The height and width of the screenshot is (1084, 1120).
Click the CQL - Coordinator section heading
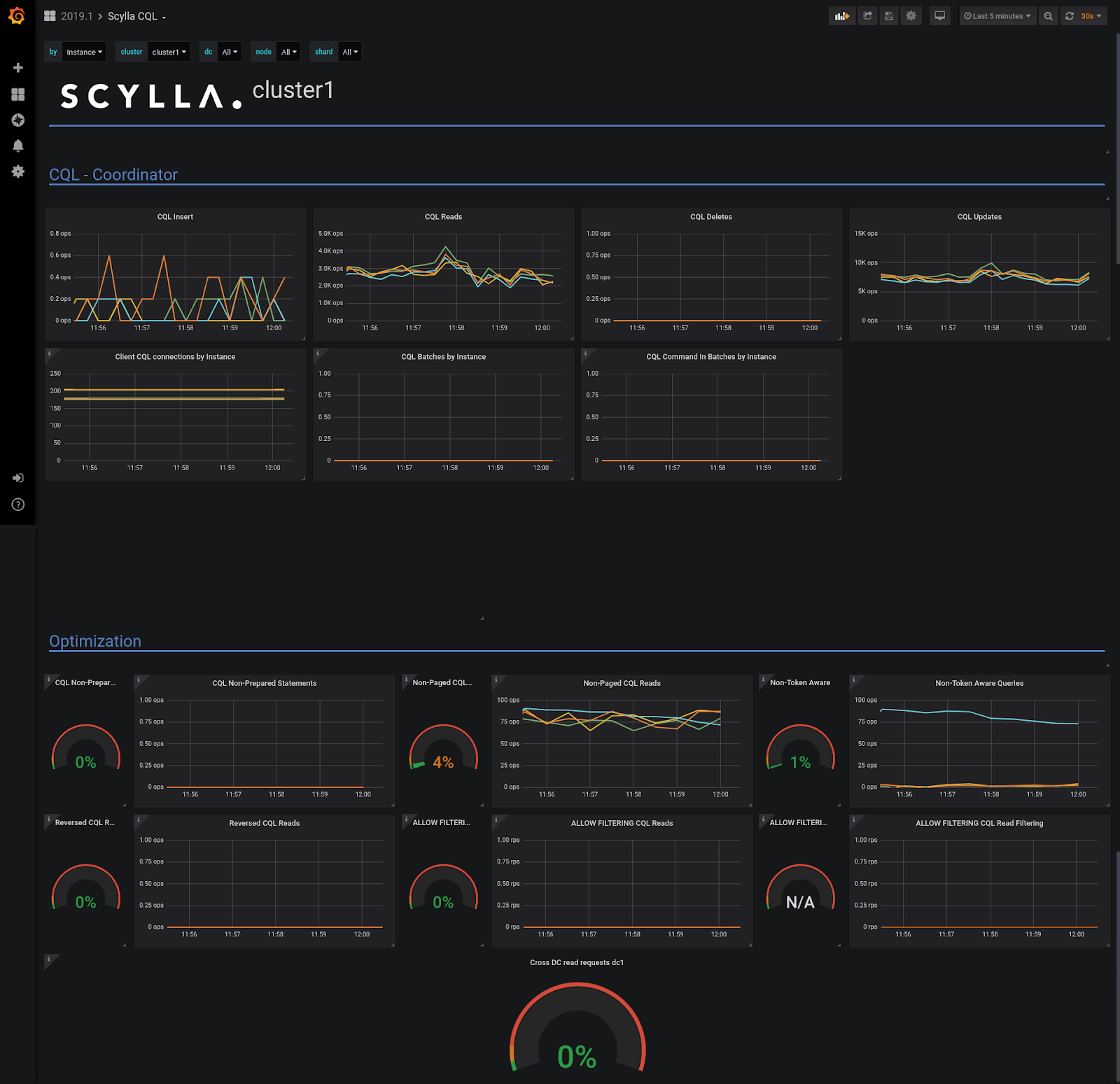click(113, 174)
